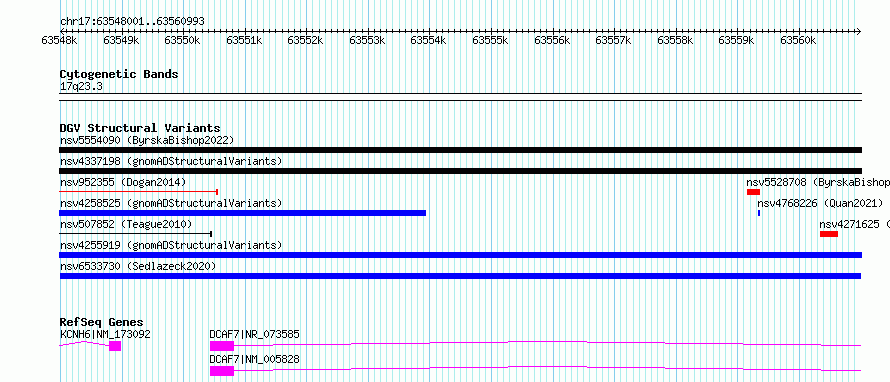This screenshot has height=382, width=890.
Task: Open variant label nsv4258525 (gnomADStructuralVariants)
Action: click(x=171, y=203)
